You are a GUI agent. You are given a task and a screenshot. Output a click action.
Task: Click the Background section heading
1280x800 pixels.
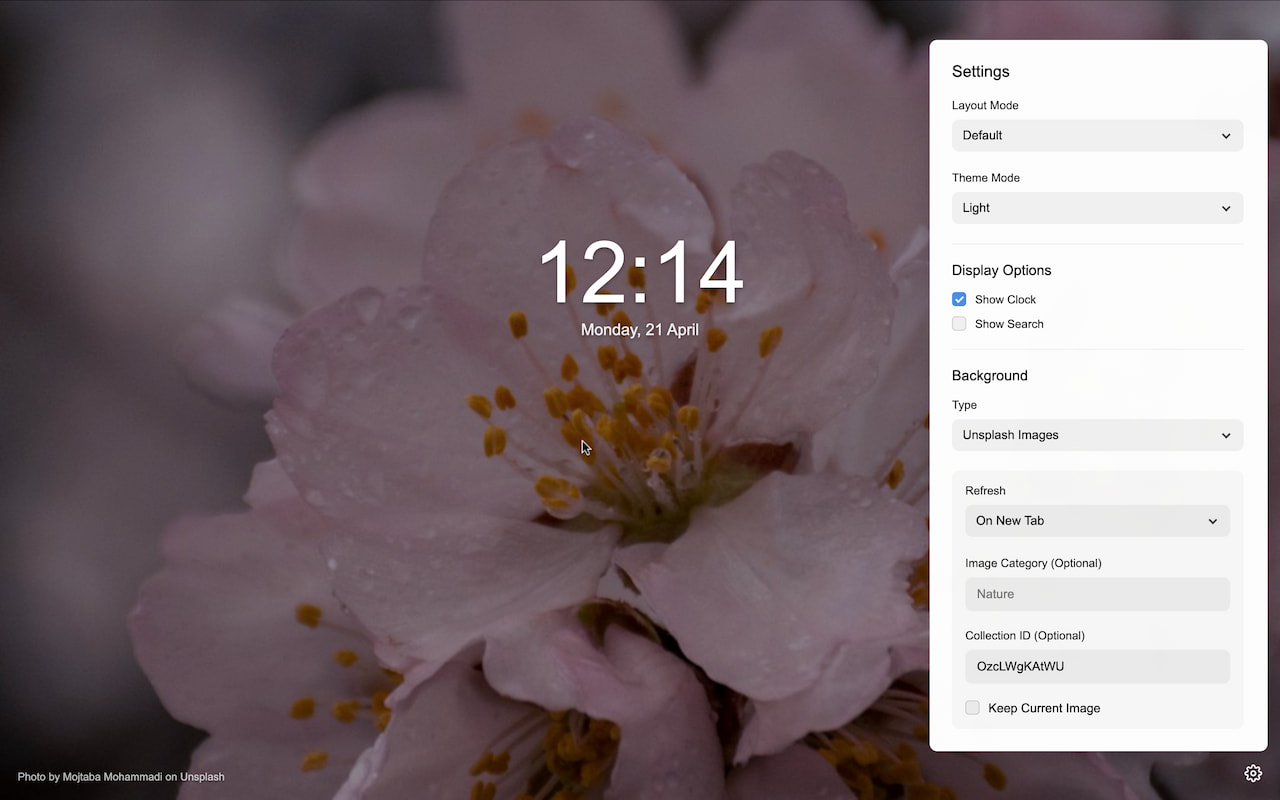click(x=990, y=375)
